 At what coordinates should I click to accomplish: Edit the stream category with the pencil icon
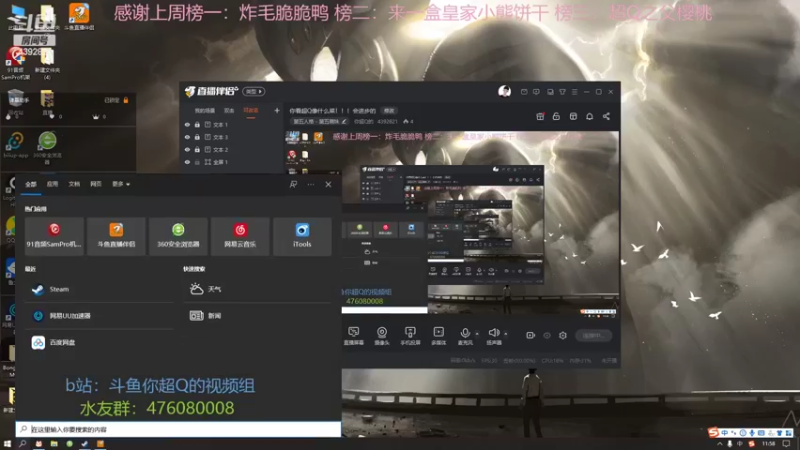pos(344,121)
